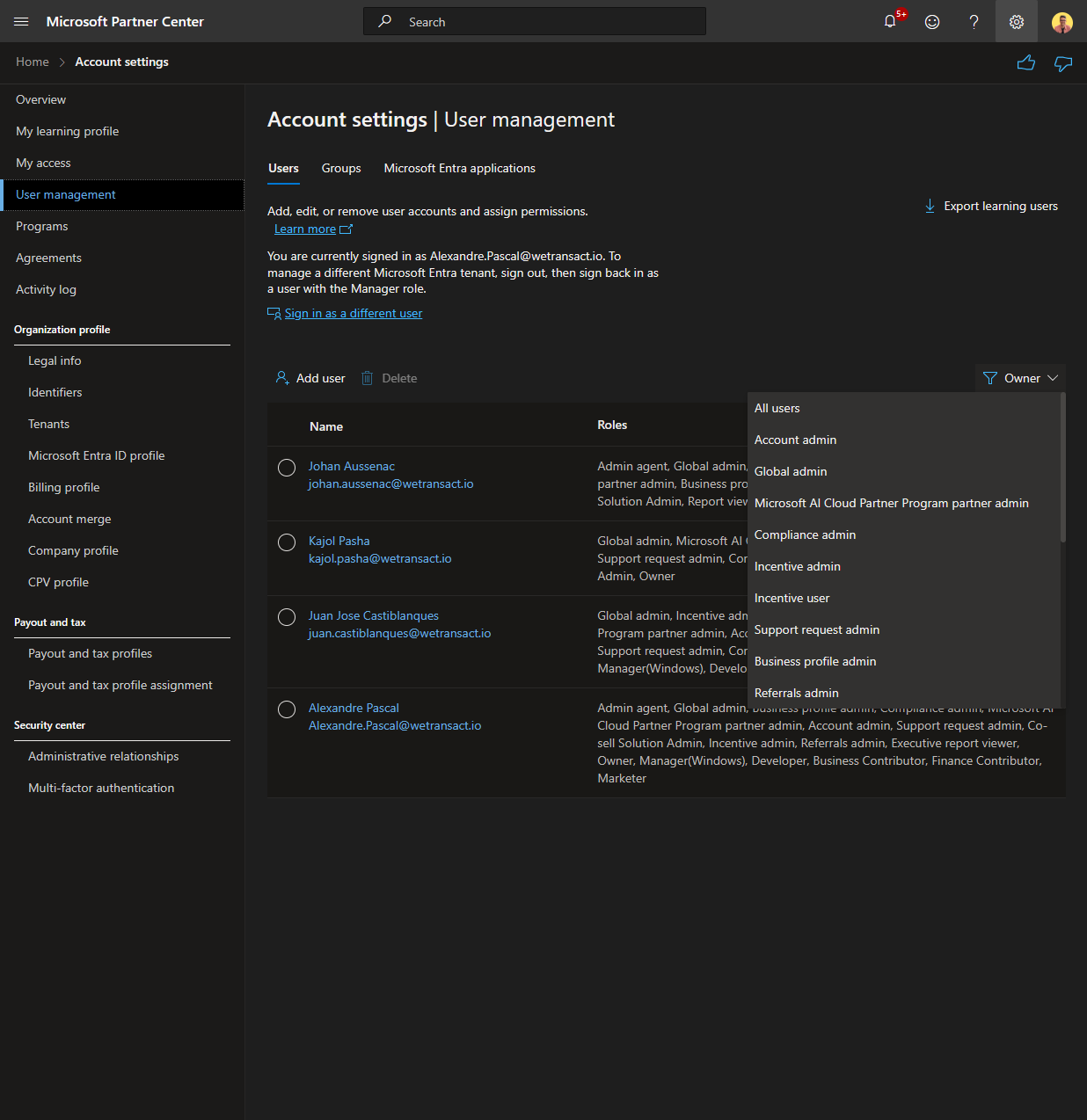Choose Microsoft AI Cloud Partner Program partner admin

coord(904,503)
